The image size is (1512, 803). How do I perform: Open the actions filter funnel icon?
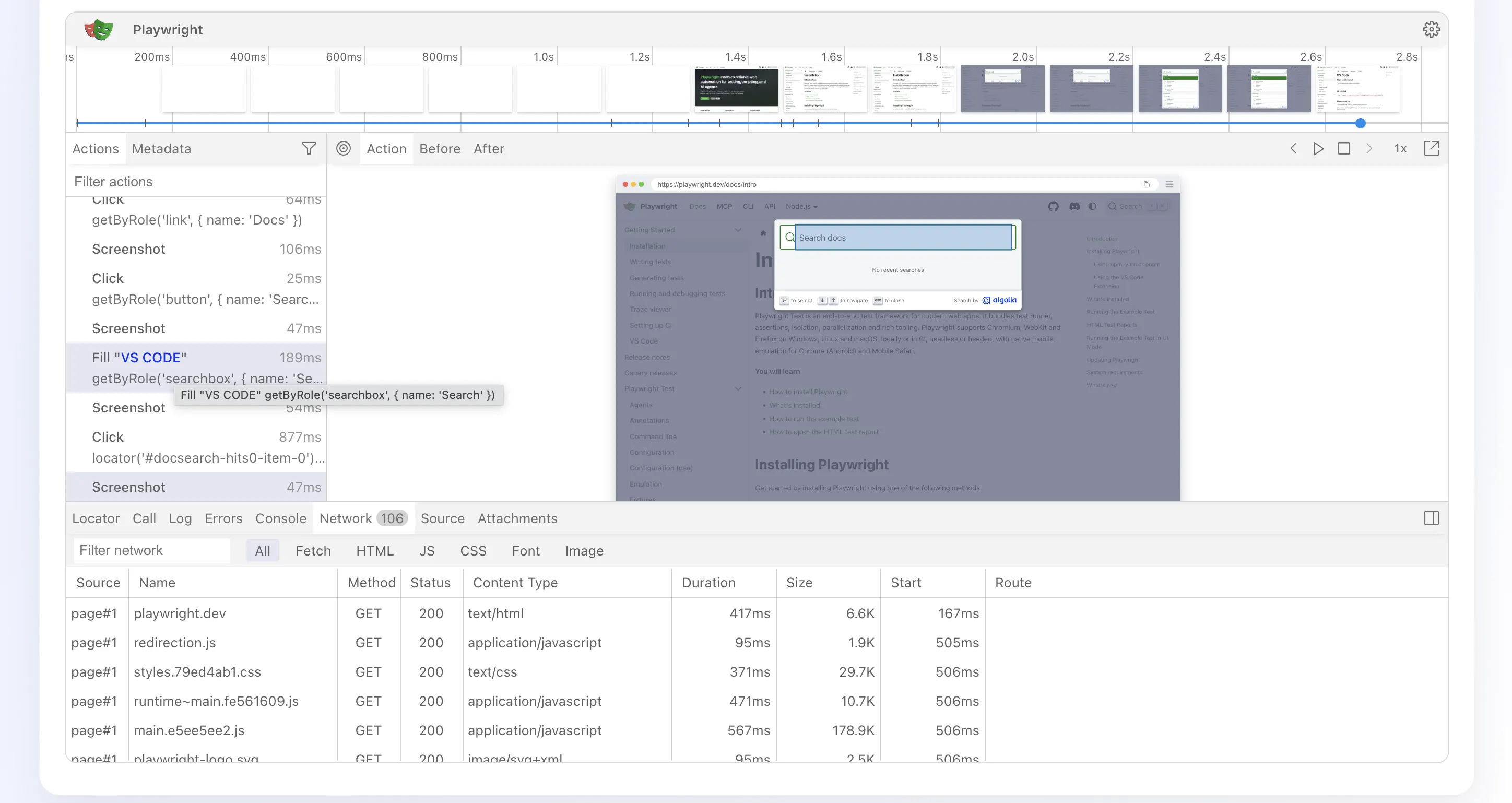[x=309, y=148]
